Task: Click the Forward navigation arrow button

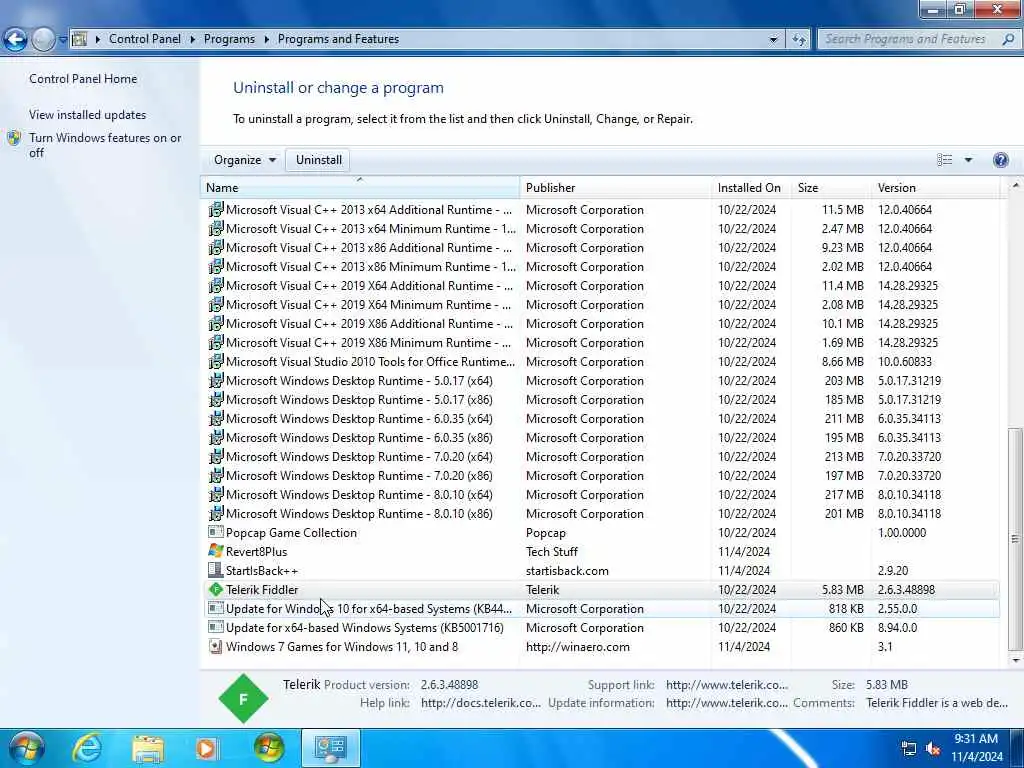Action: [43, 39]
